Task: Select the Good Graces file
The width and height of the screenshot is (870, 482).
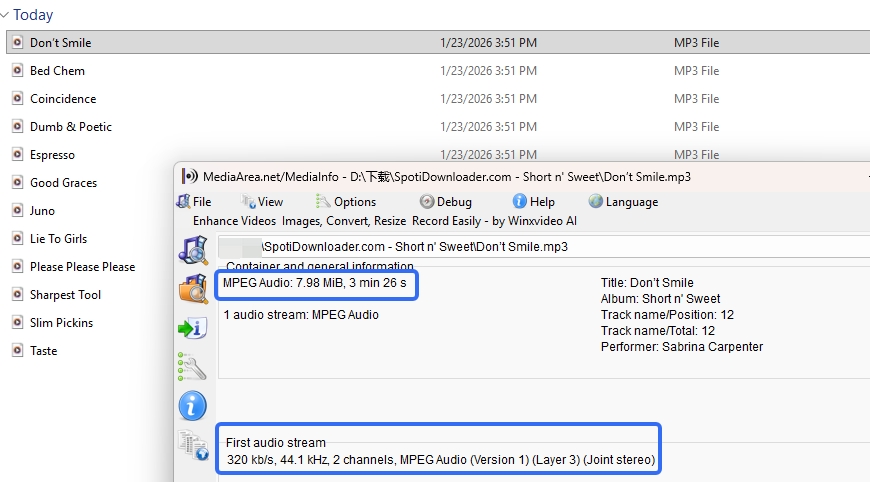Action: click(63, 183)
